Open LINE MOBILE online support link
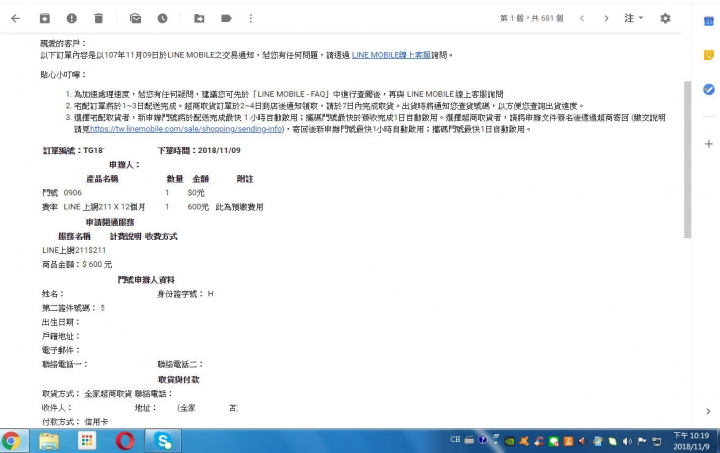 391,55
